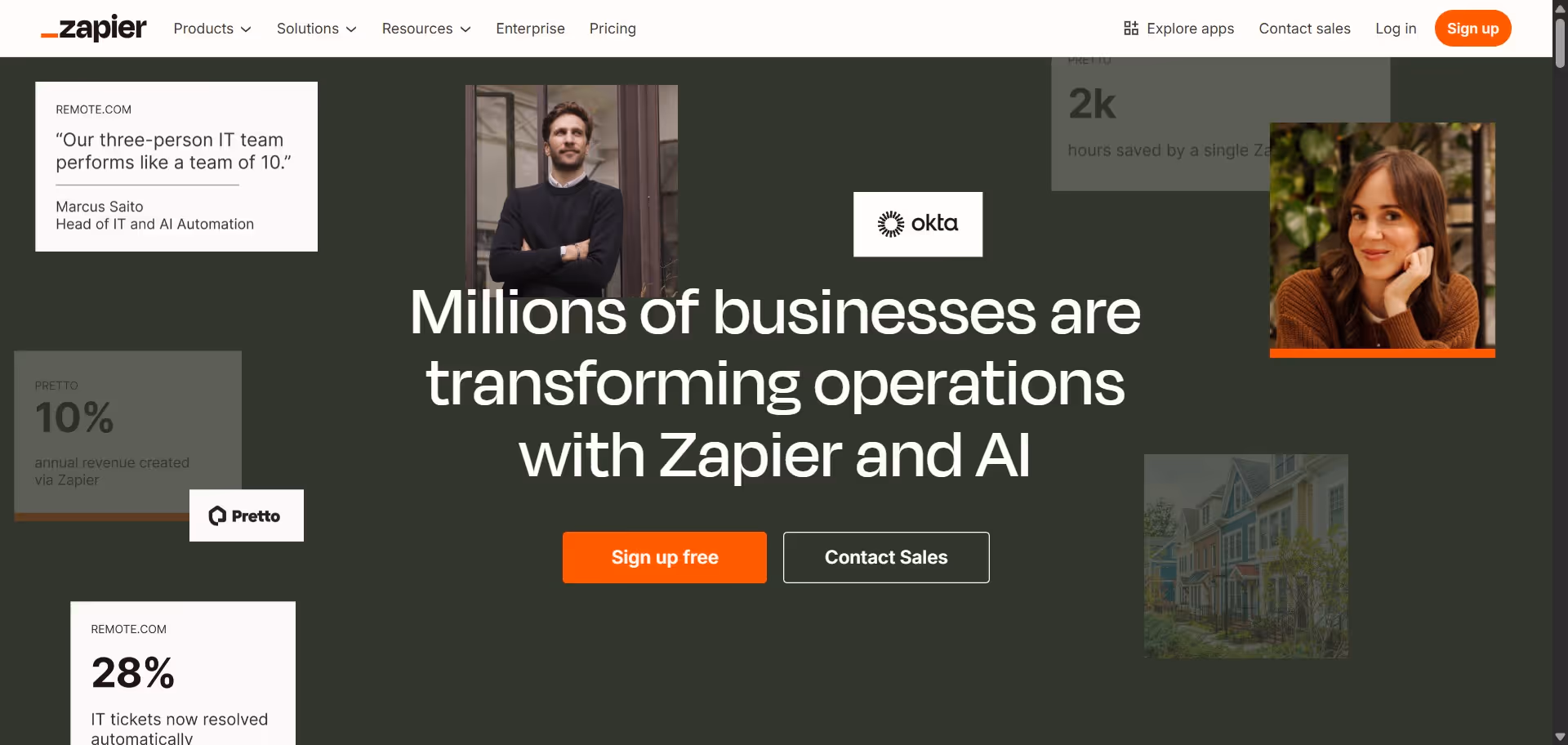Open the Enterprise menu item
Screen dimensions: 1568x745
point(530,29)
